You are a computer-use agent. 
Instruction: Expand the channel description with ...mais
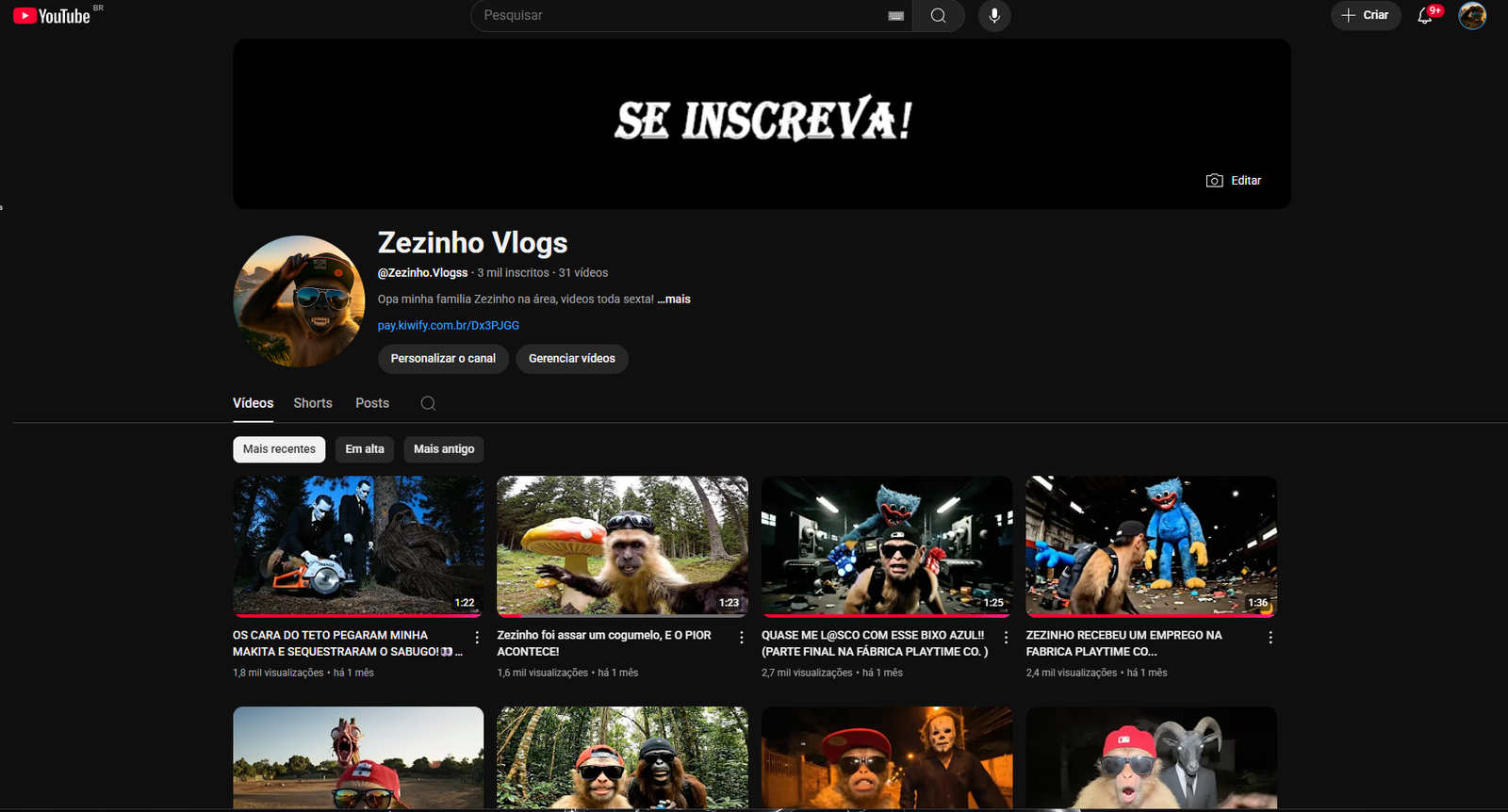tap(674, 299)
